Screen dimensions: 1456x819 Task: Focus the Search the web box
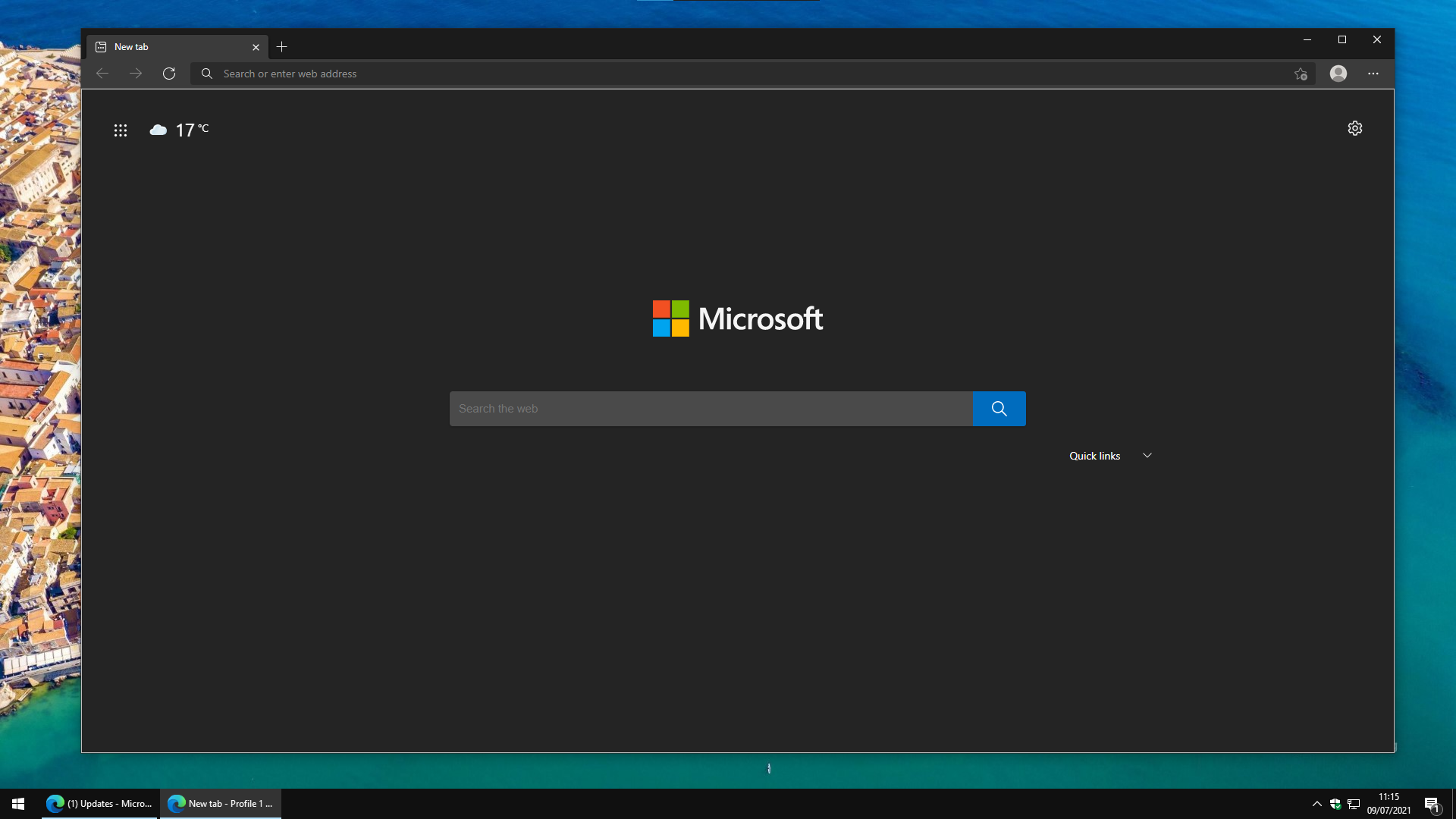711,409
